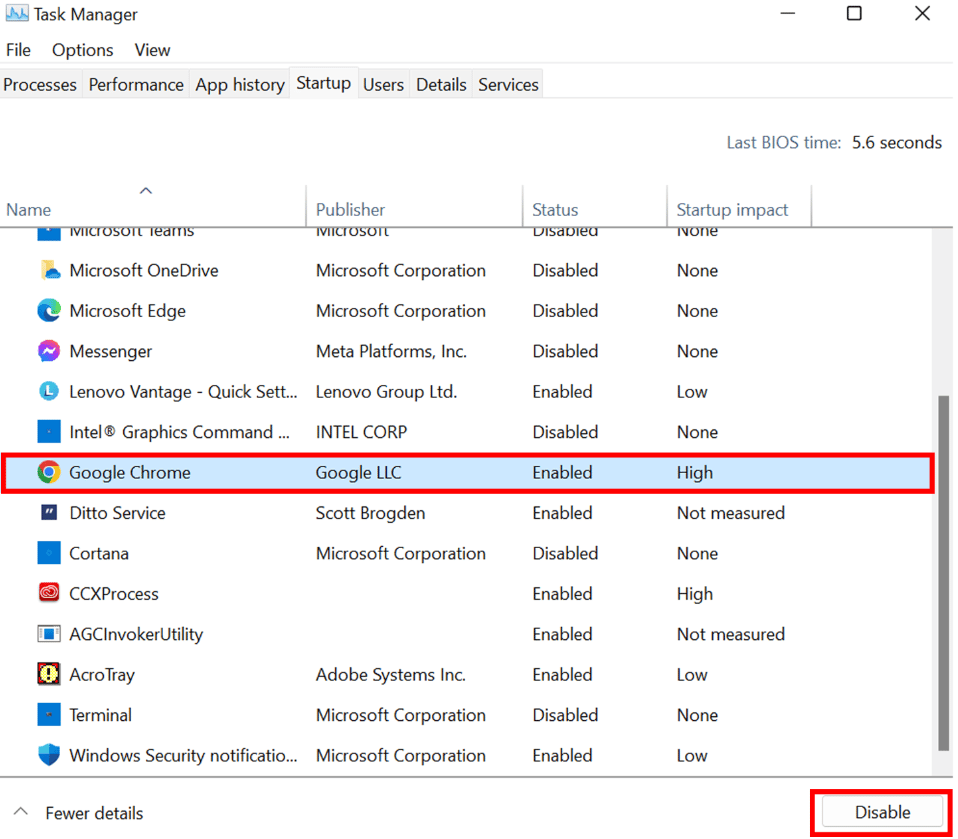The height and width of the screenshot is (839, 958).
Task: Click the Task Manager title bar icon
Action: click(16, 13)
